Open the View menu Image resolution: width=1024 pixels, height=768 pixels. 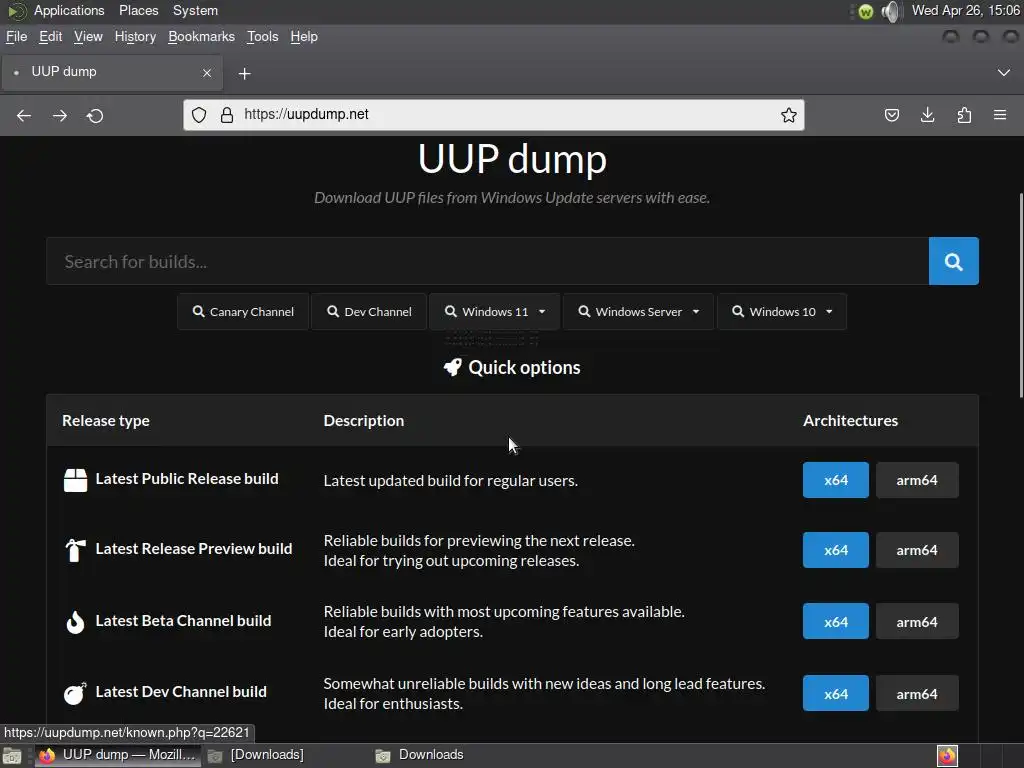click(x=88, y=37)
